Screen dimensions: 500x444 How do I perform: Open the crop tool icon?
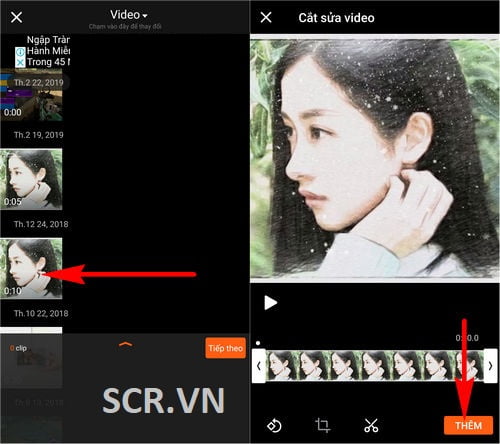pos(322,425)
